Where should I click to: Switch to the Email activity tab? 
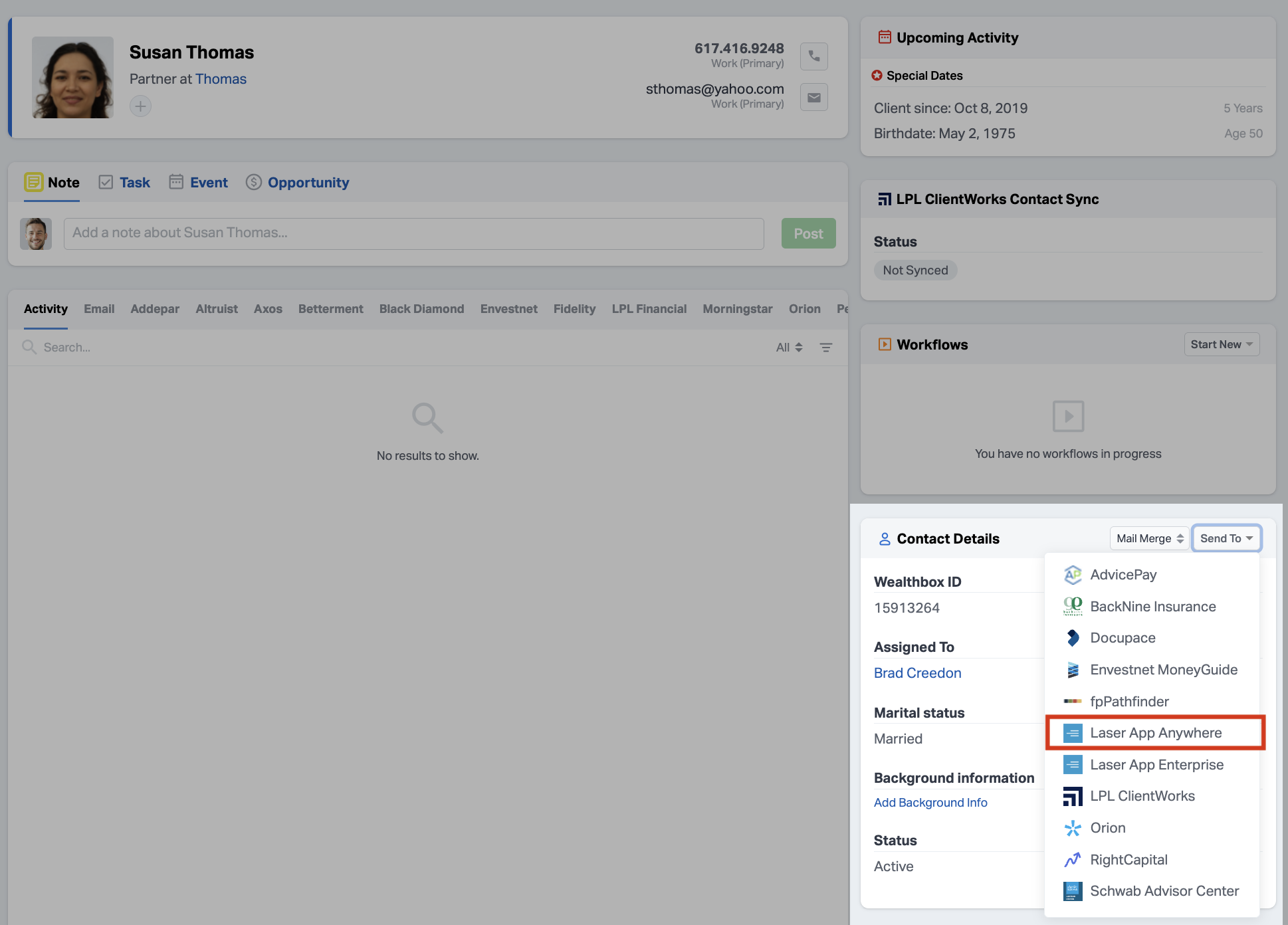pos(99,309)
